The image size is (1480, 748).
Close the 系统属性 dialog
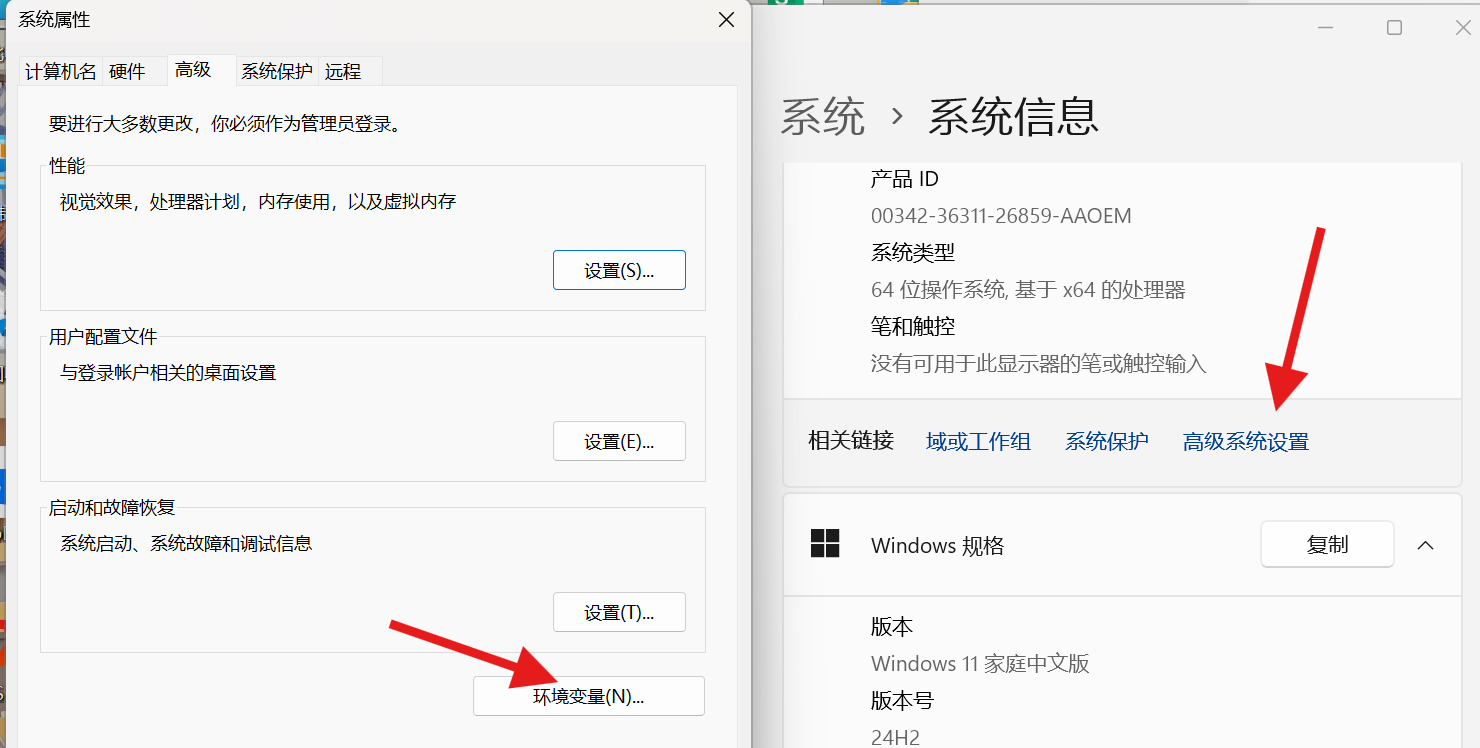[x=727, y=20]
